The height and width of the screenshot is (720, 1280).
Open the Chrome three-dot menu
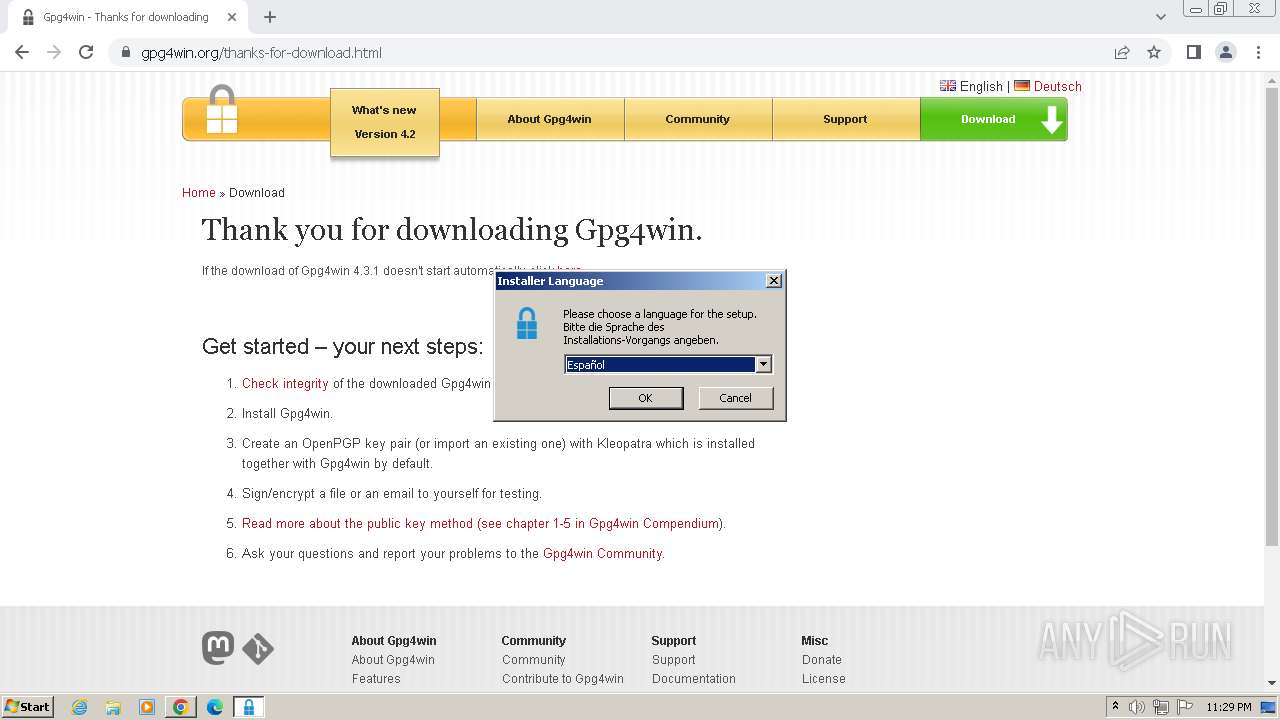[1259, 53]
